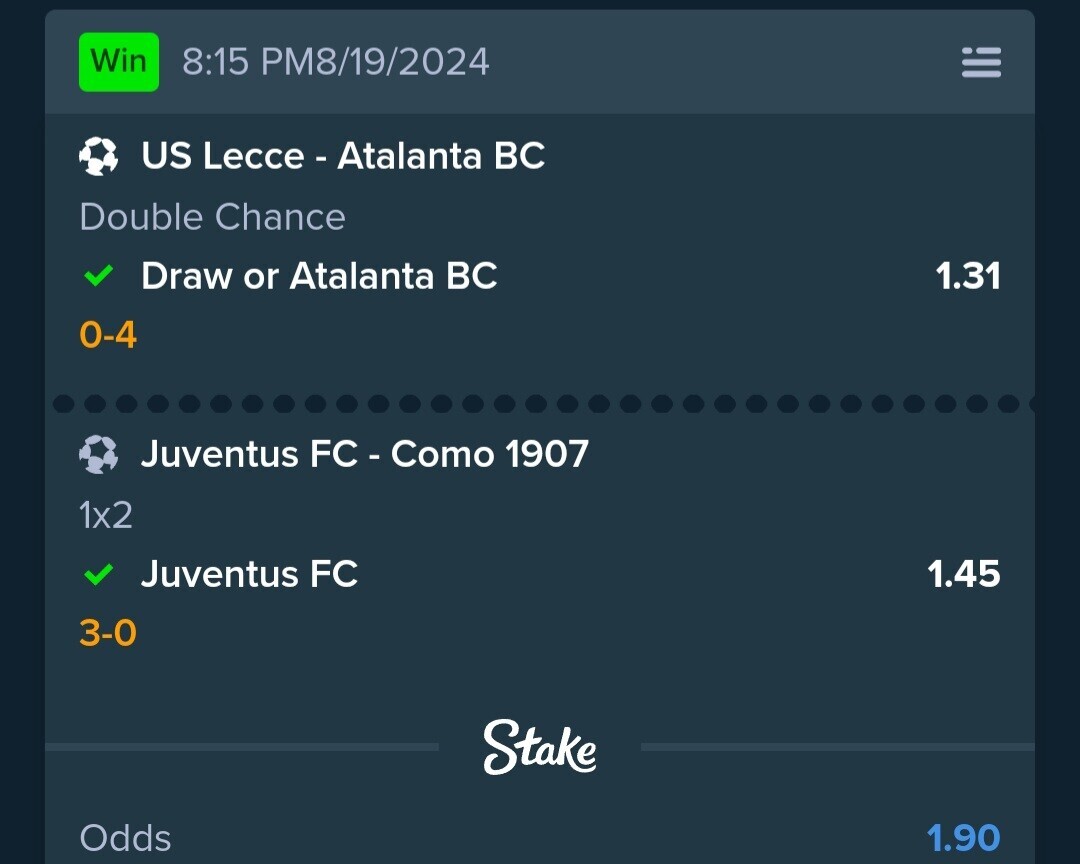Tap the green Win status badge

(118, 62)
